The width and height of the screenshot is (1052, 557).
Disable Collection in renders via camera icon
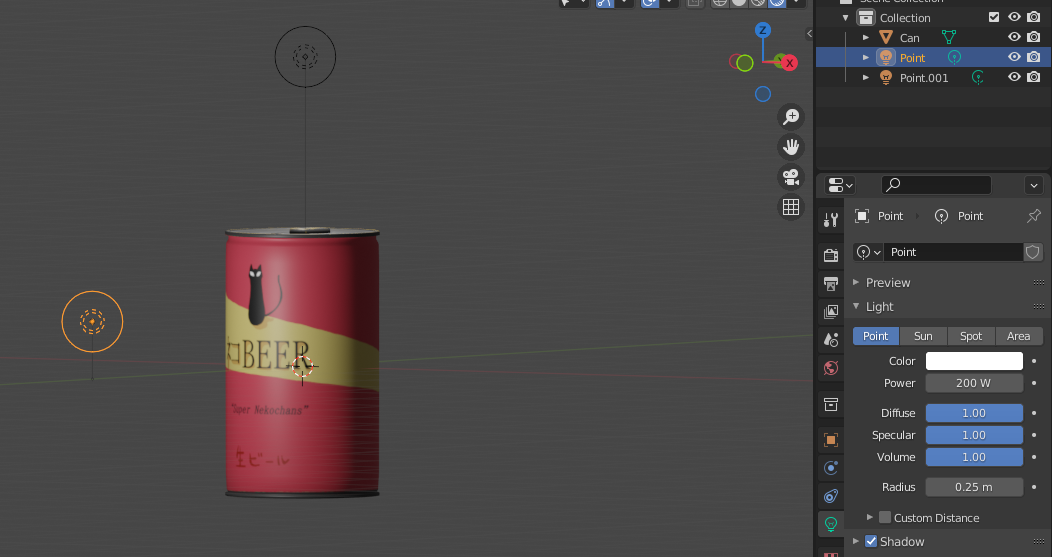point(1034,17)
